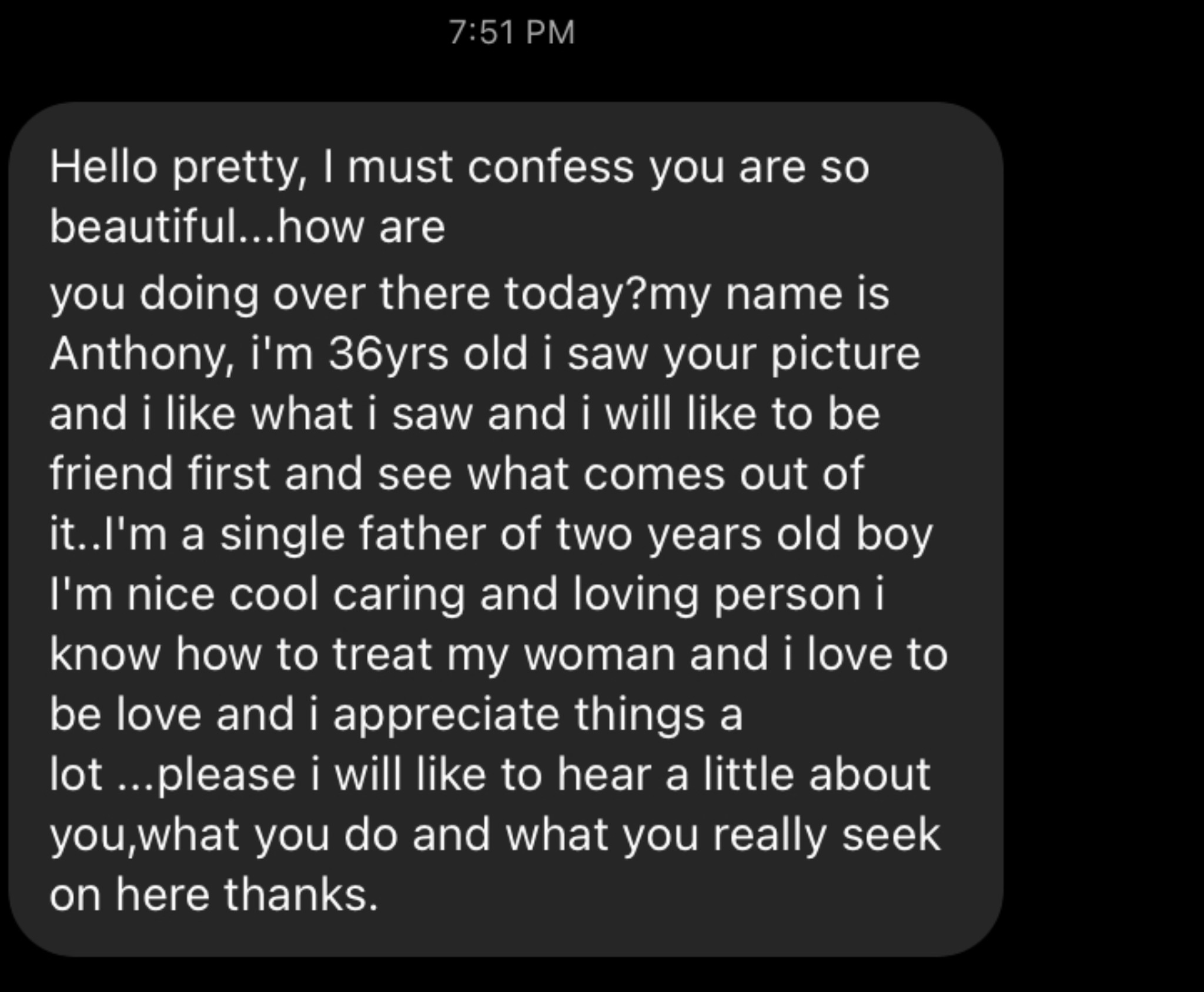The height and width of the screenshot is (992, 1204).
Task: Click the word "appreciate" in the message
Action: [x=446, y=714]
